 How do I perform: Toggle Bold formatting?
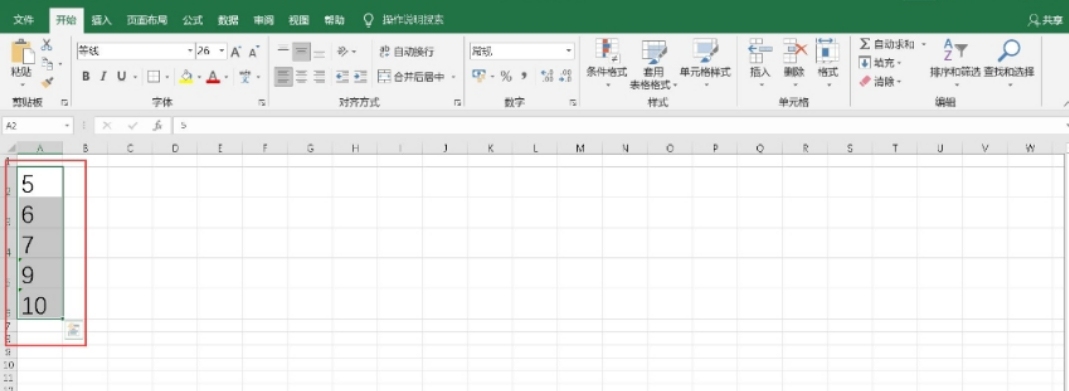point(86,76)
